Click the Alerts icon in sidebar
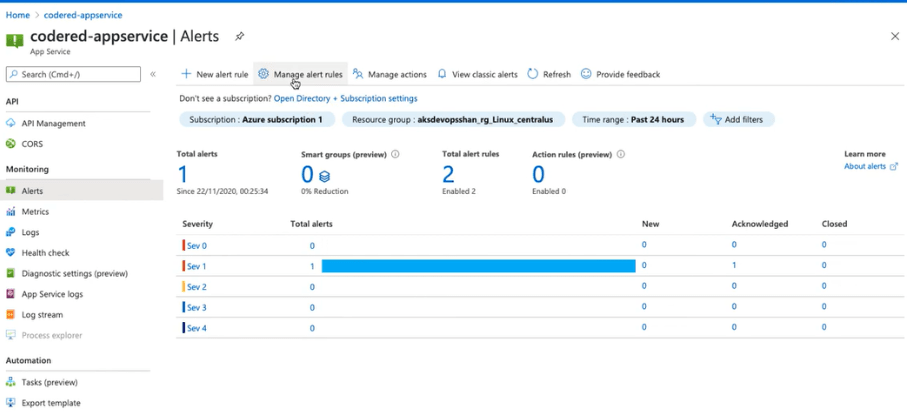Image resolution: width=907 pixels, height=412 pixels. click(10, 190)
